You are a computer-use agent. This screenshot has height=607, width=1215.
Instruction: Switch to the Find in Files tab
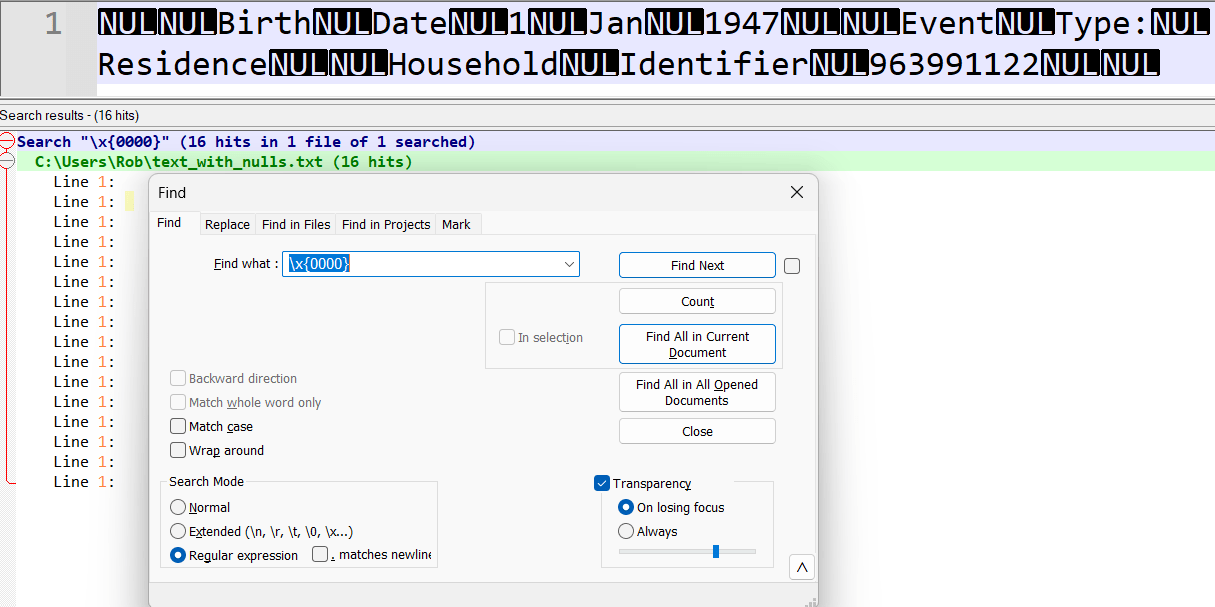point(295,224)
